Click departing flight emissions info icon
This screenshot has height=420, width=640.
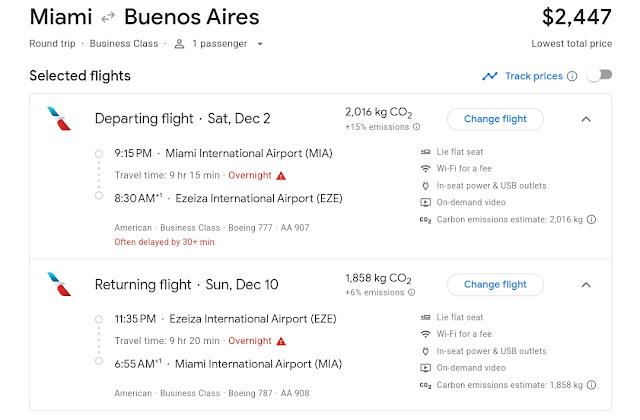pyautogui.click(x=416, y=127)
